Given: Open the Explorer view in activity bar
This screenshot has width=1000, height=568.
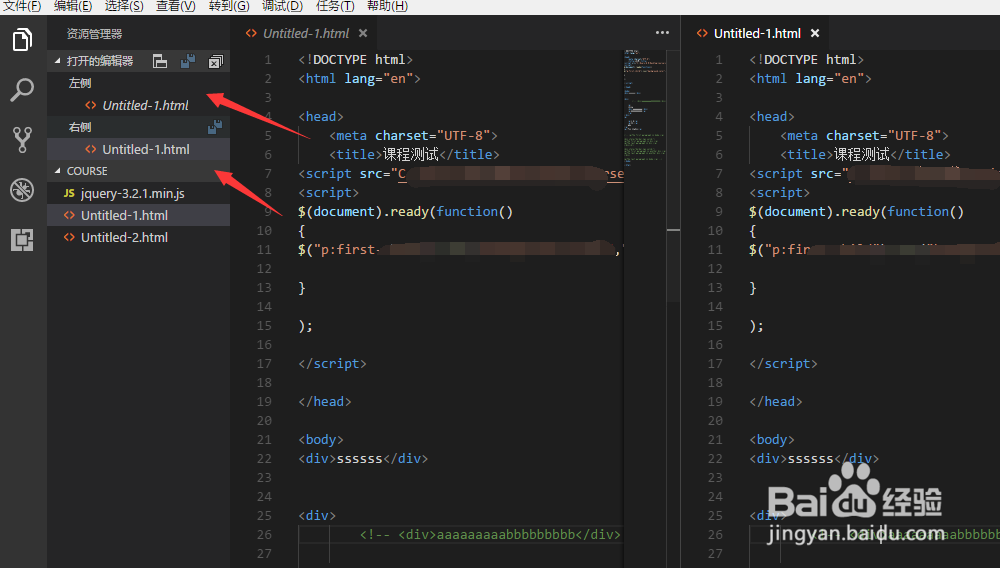Looking at the screenshot, I should coord(22,40).
